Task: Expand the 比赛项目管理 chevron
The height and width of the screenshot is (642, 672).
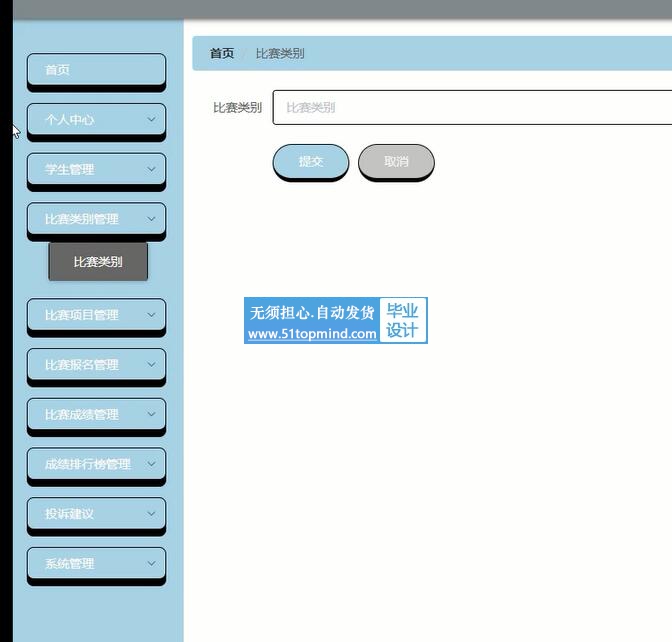Action: (x=151, y=315)
